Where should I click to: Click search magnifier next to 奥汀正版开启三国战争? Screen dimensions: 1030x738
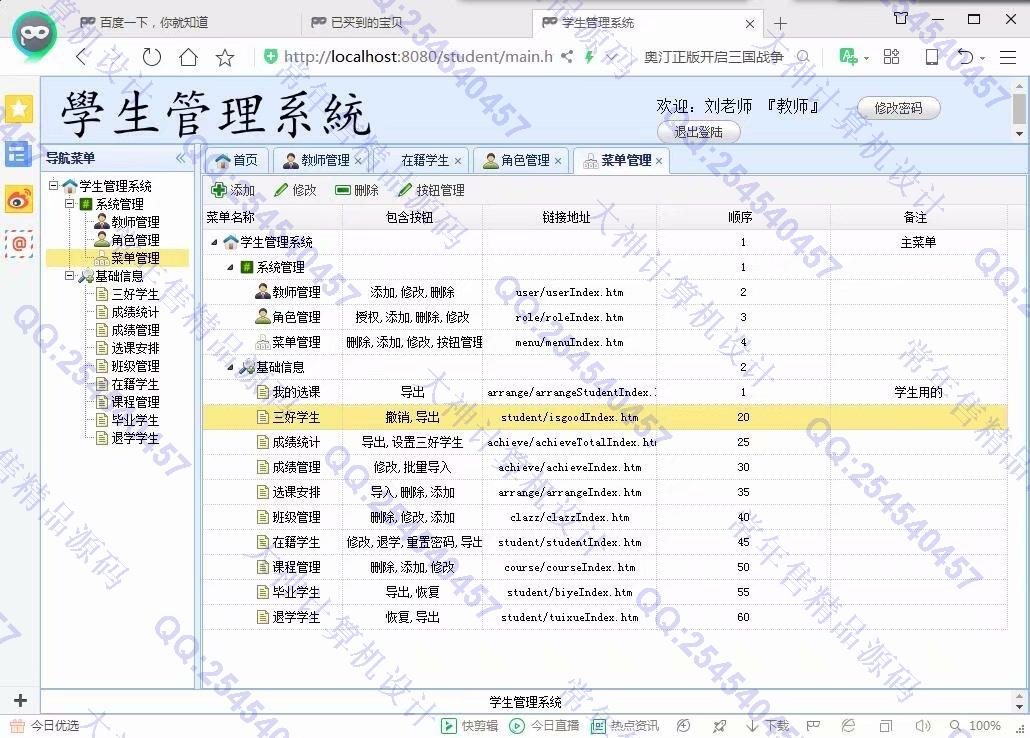click(x=803, y=57)
